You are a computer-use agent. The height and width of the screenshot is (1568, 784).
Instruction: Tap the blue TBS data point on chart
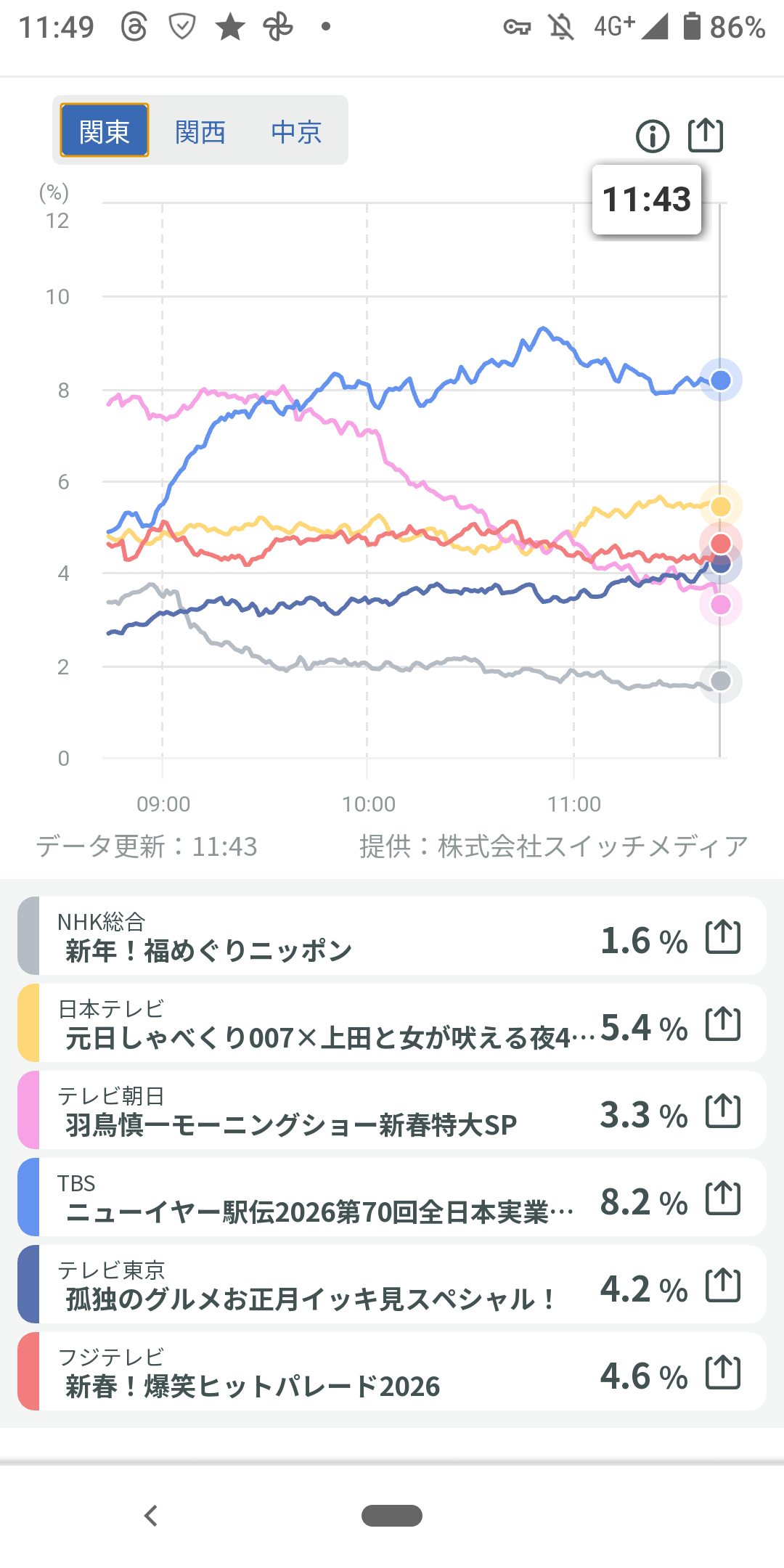720,380
